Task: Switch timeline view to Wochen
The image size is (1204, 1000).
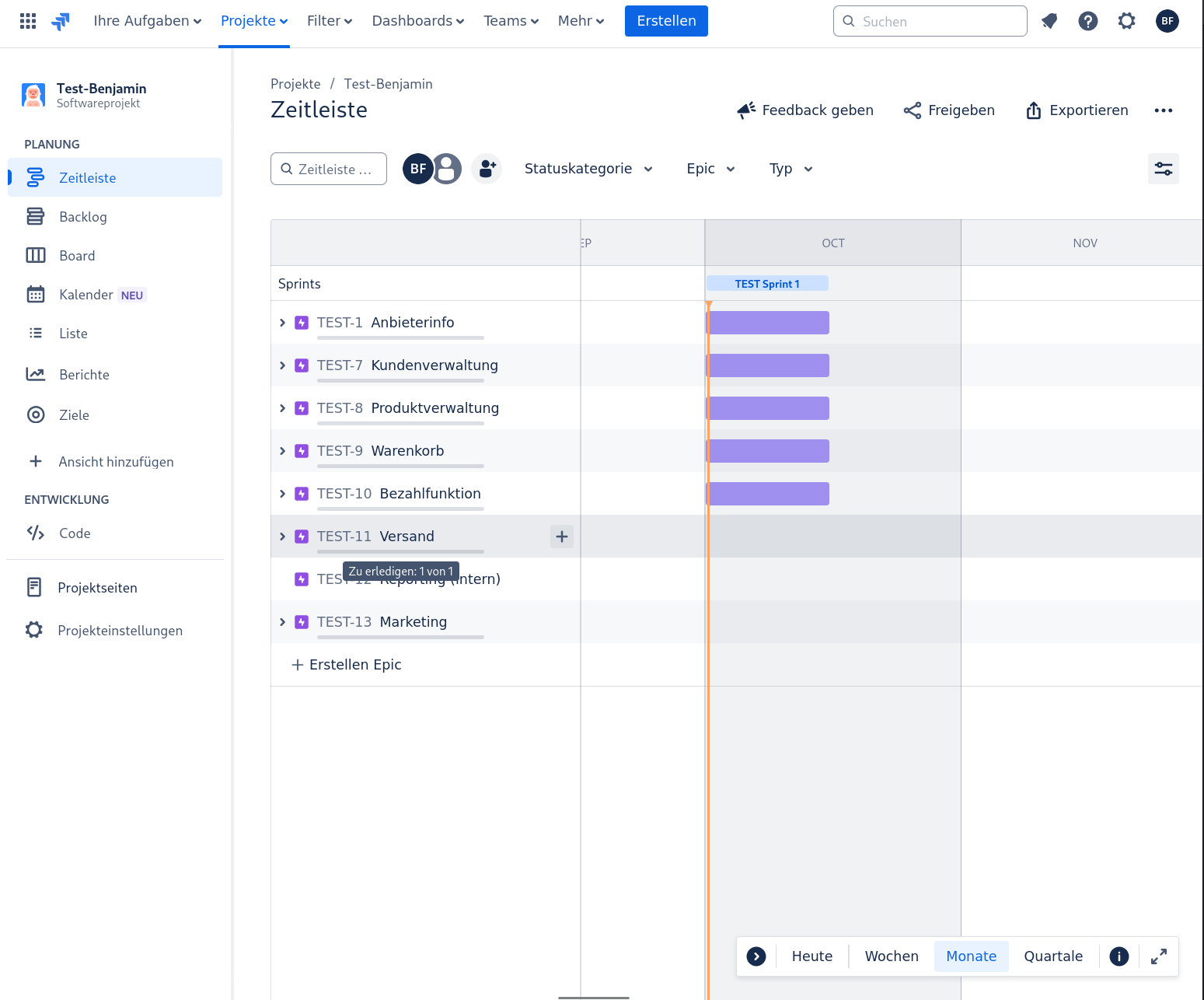Action: (x=891, y=956)
